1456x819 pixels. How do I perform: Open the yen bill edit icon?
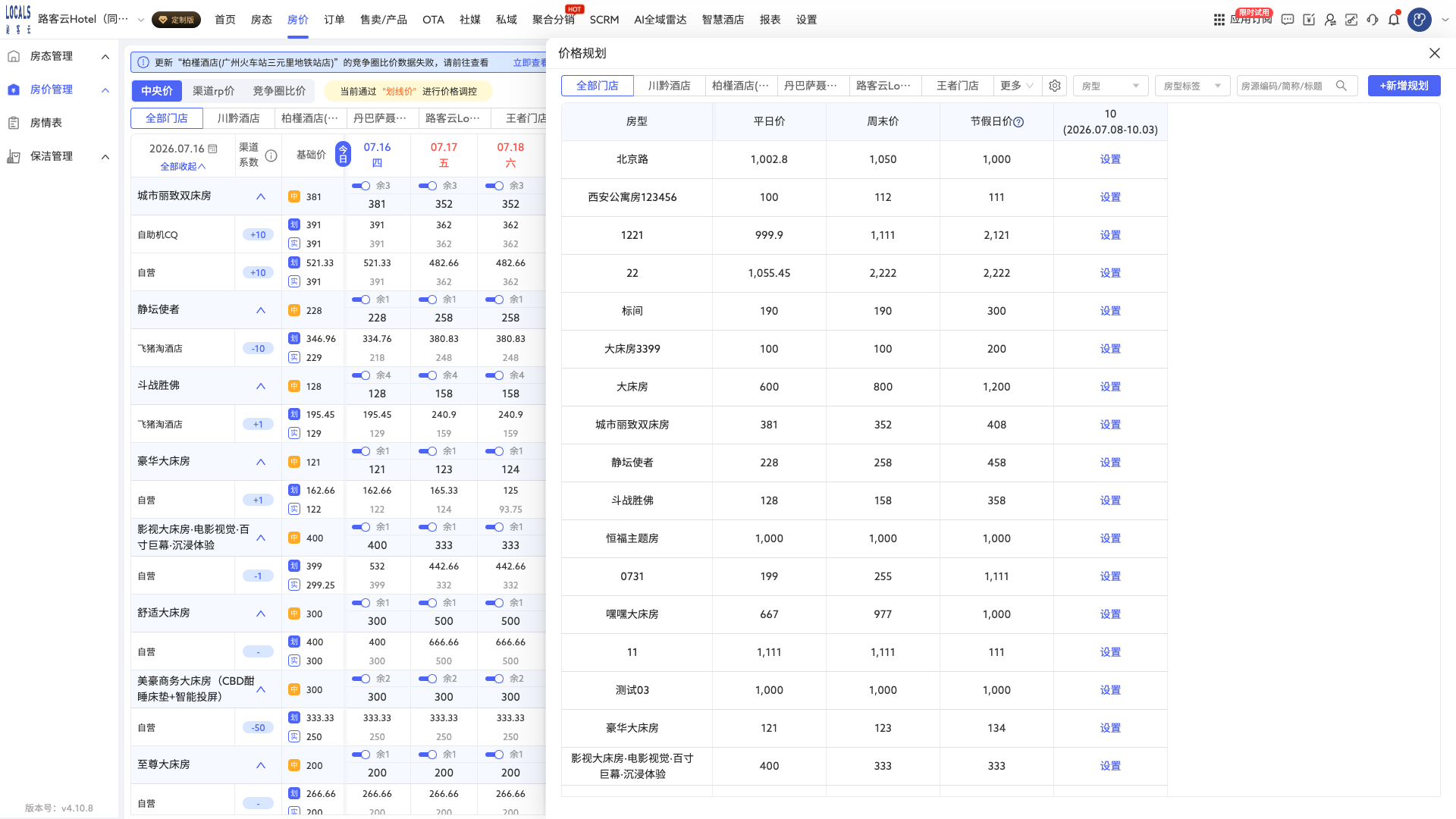coord(1309,20)
